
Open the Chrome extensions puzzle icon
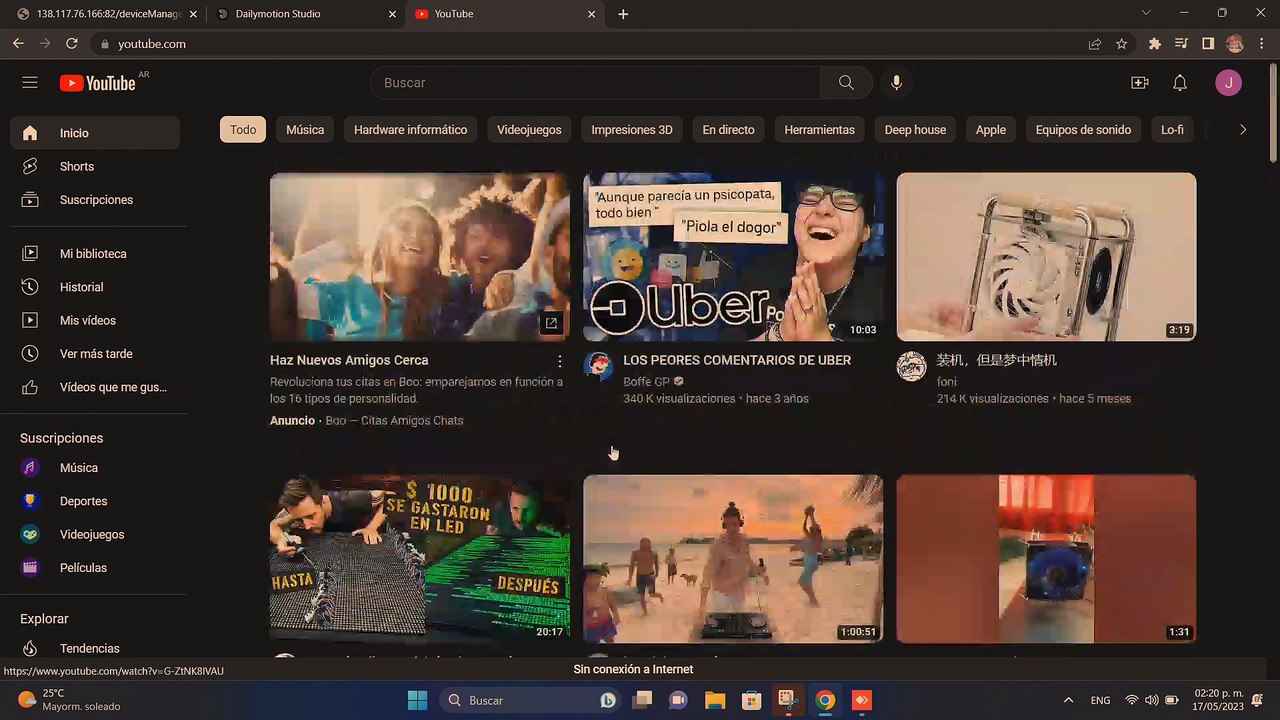pyautogui.click(x=1155, y=44)
